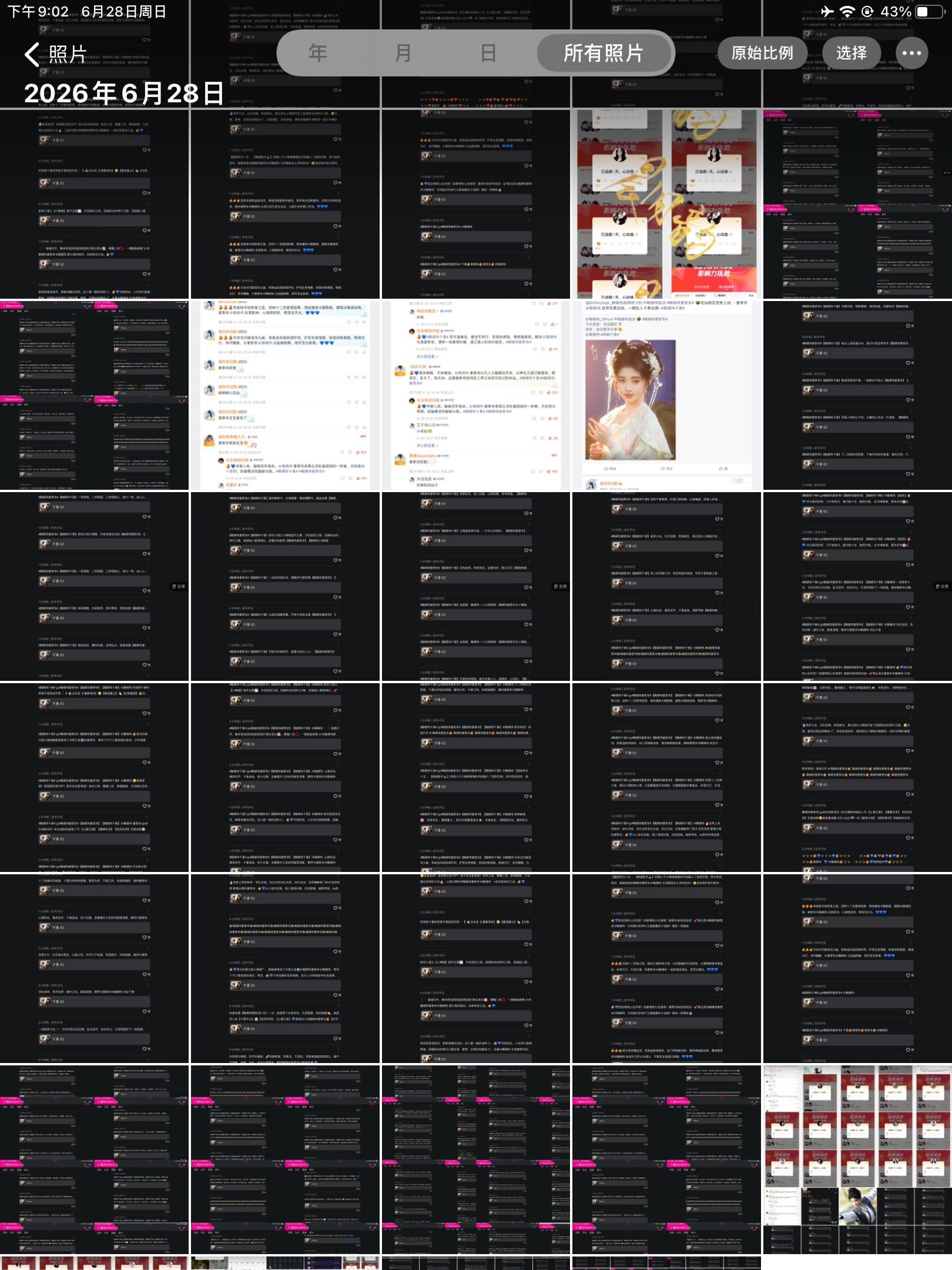Open the collage thumbnail with red card grid

(x=857, y=1159)
